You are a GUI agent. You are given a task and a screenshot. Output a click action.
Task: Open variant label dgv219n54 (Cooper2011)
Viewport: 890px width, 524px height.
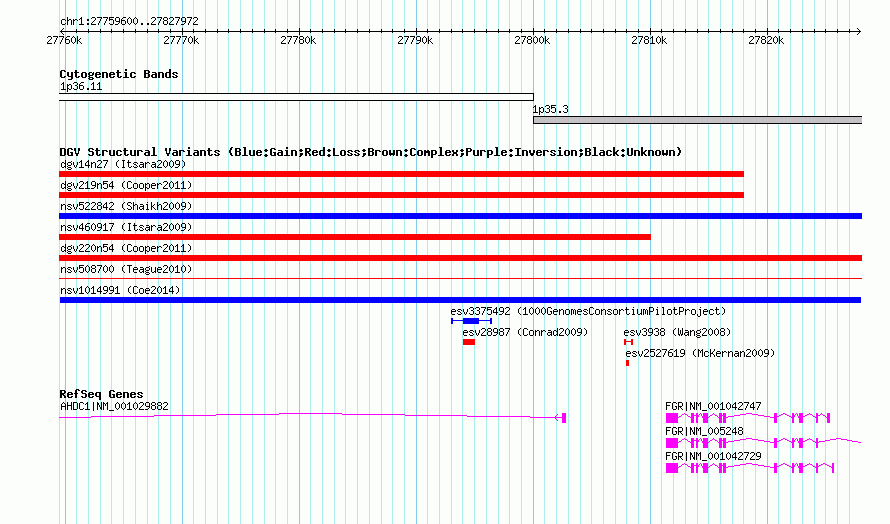coord(126,185)
